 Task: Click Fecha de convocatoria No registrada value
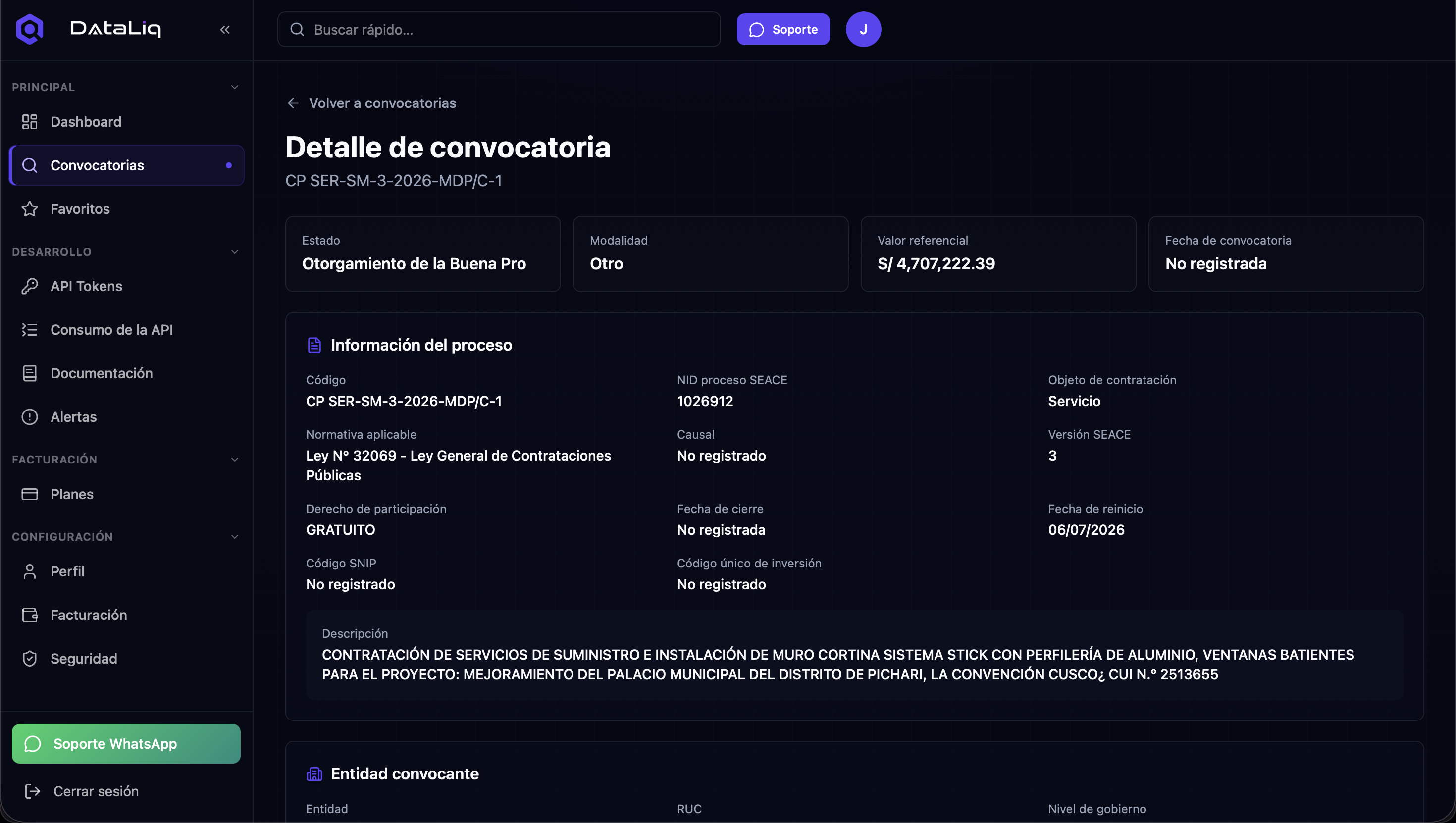point(1216,264)
